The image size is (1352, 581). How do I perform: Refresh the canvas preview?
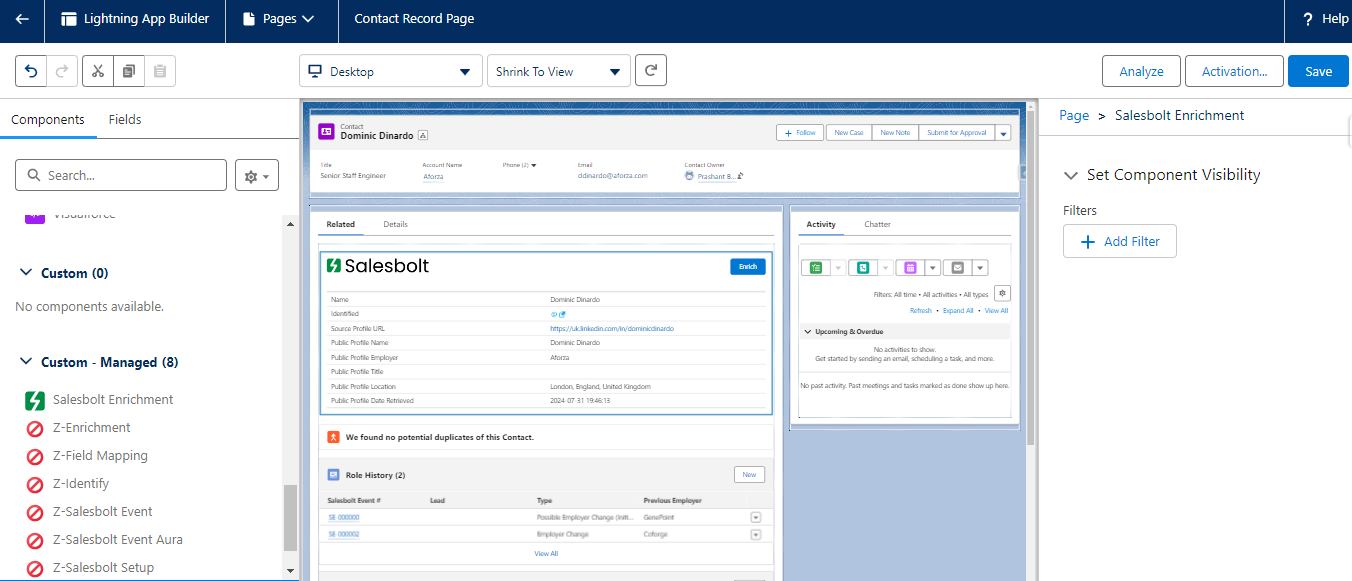click(x=651, y=71)
